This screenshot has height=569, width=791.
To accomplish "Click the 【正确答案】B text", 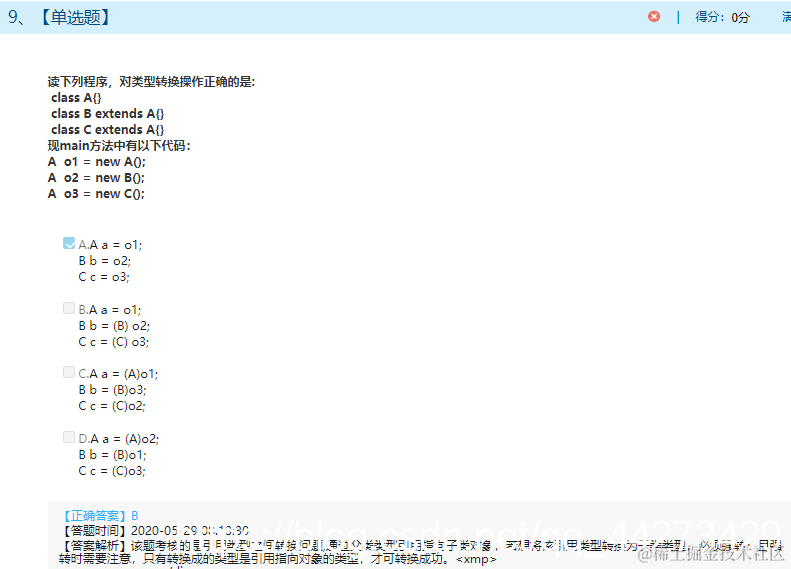I will pyautogui.click(x=100, y=516).
